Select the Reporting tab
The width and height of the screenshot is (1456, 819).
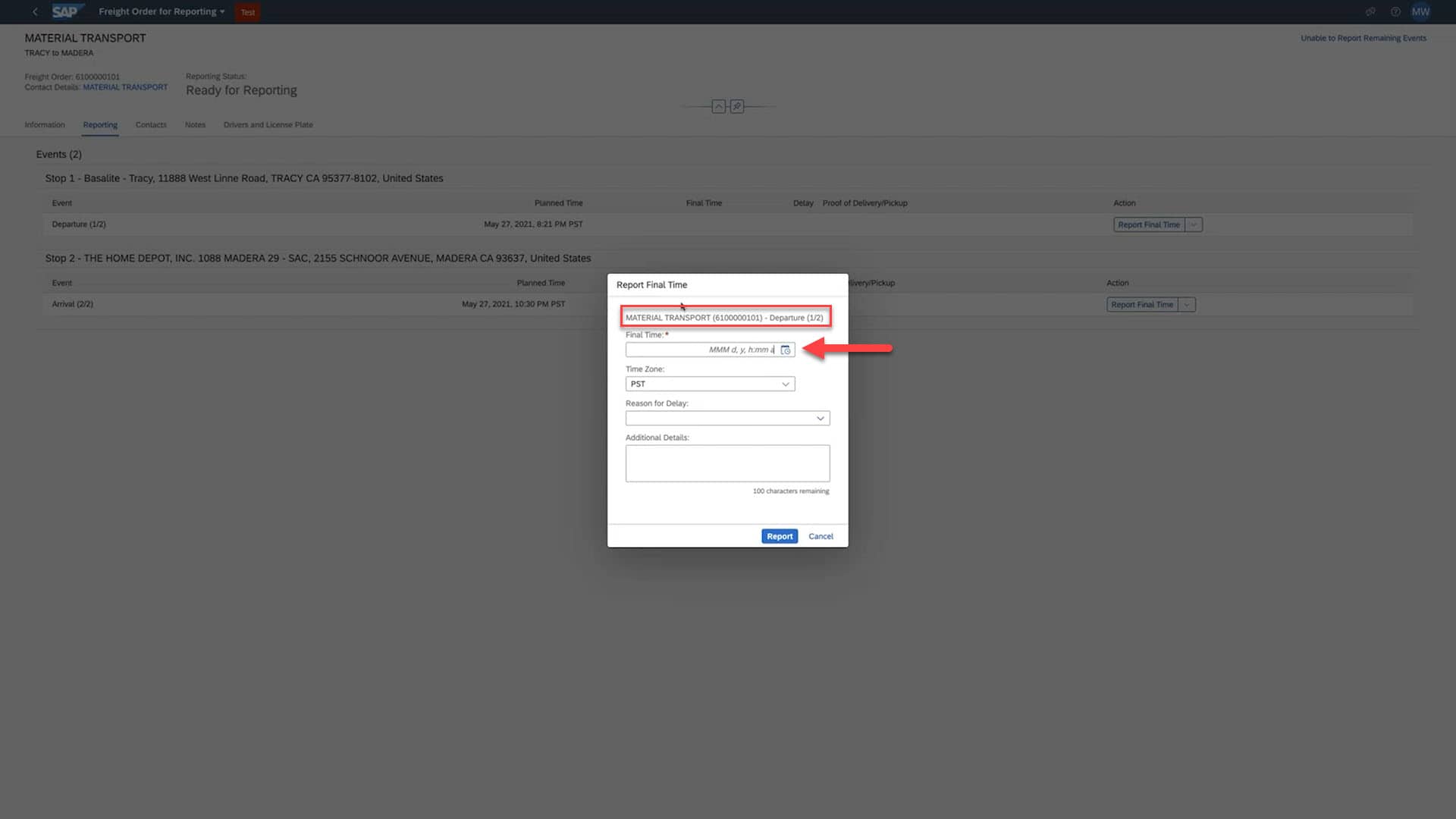click(100, 124)
